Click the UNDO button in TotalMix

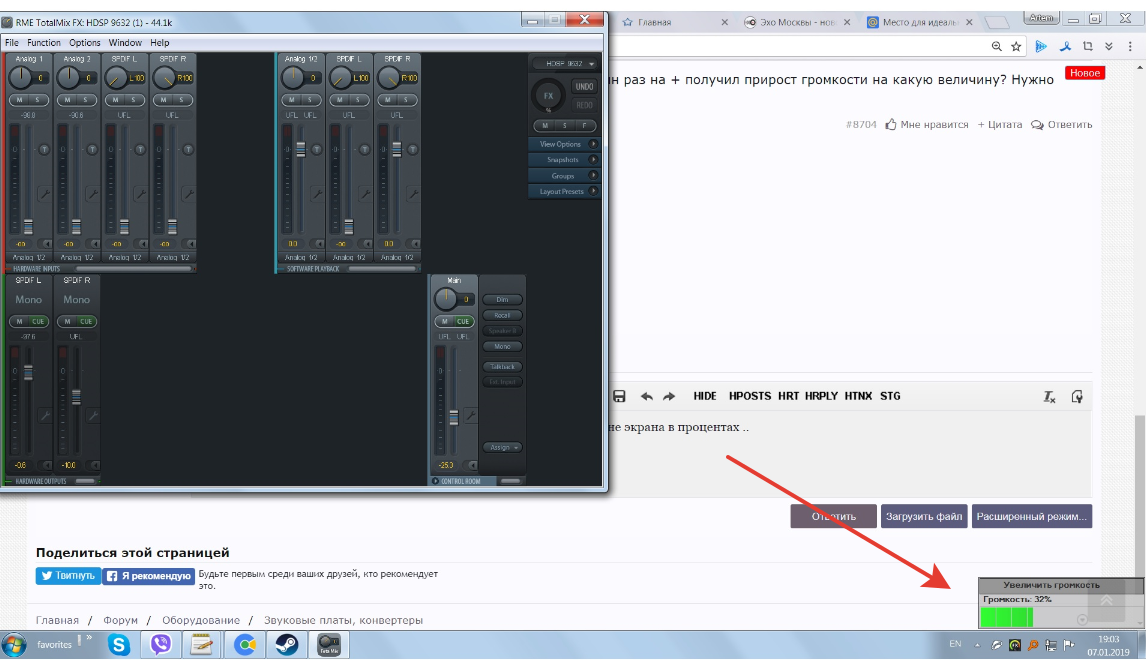[x=584, y=86]
